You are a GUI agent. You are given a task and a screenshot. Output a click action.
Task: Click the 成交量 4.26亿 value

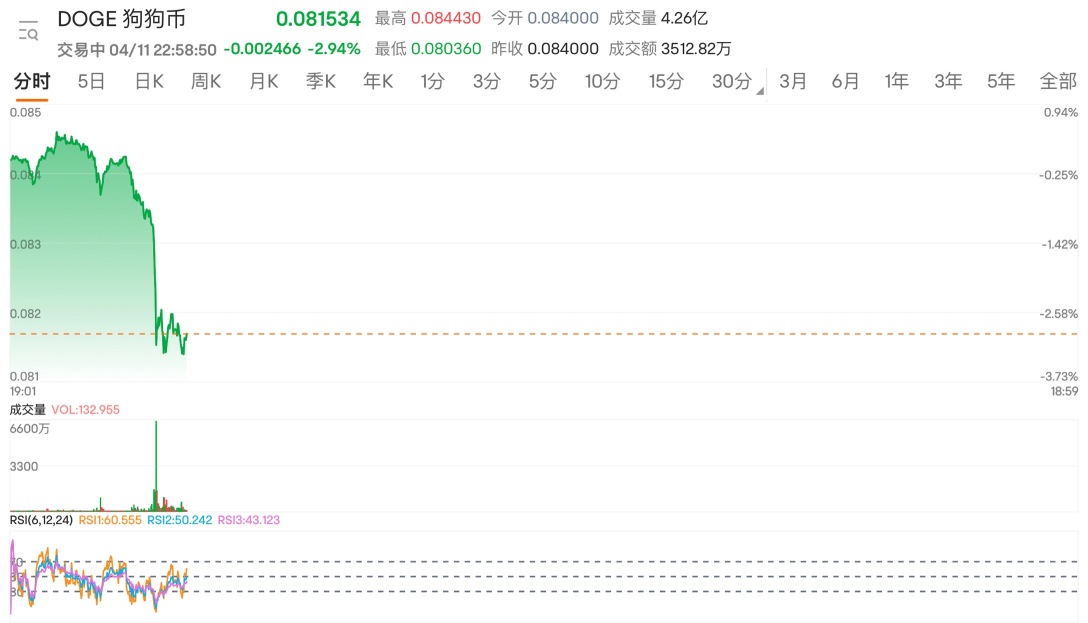[683, 18]
